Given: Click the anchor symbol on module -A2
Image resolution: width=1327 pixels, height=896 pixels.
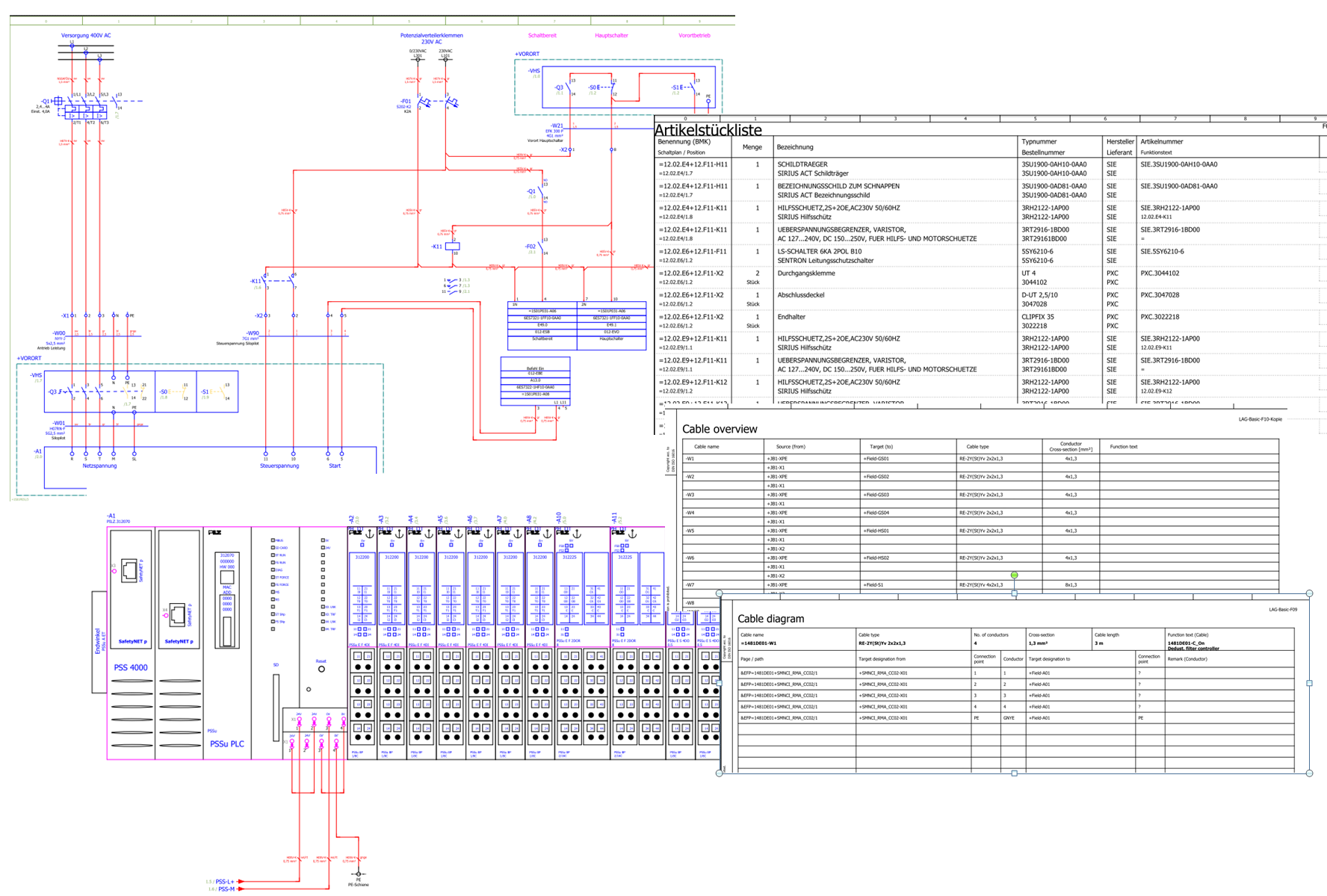Looking at the screenshot, I should 369,534.
